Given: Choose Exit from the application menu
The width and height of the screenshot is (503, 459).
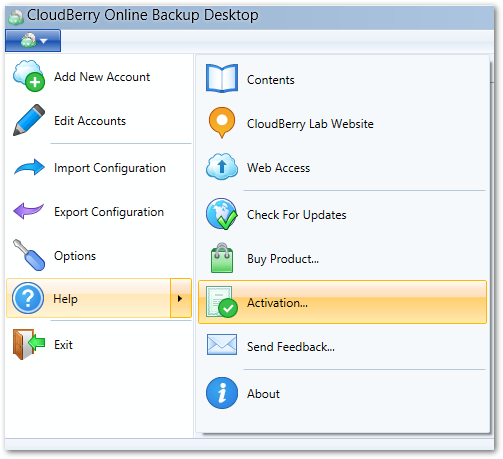Looking at the screenshot, I should 99,344.
